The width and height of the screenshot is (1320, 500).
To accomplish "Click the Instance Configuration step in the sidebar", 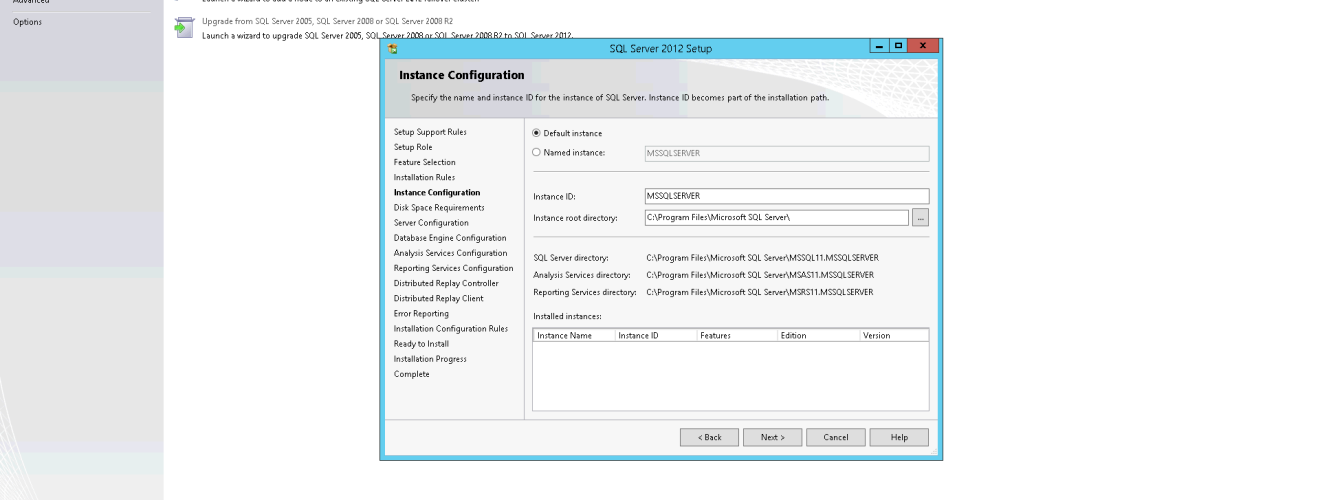I will click(437, 192).
